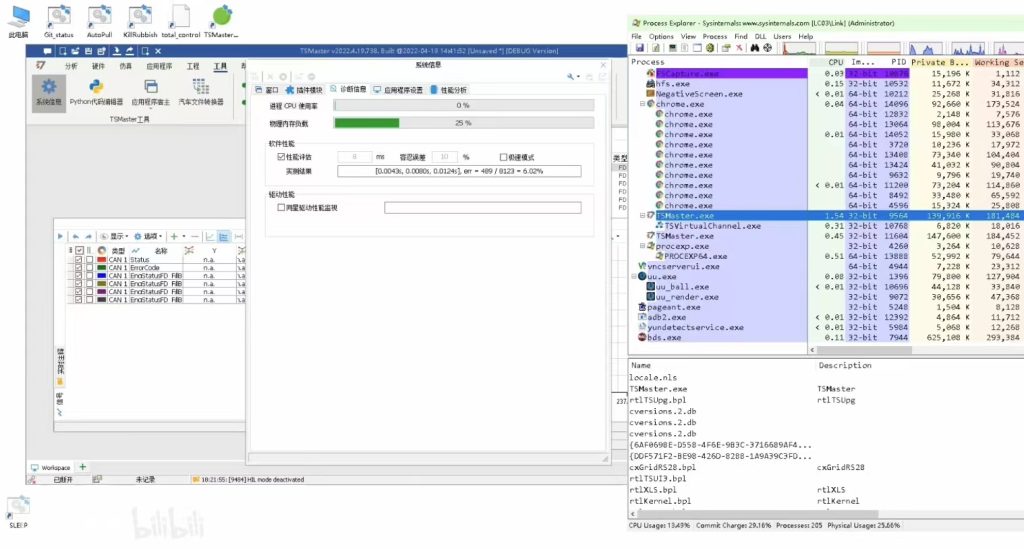Viewport: 1024px width, 549px height.
Task: Collapse the chrome.exe process tree
Action: (643, 104)
